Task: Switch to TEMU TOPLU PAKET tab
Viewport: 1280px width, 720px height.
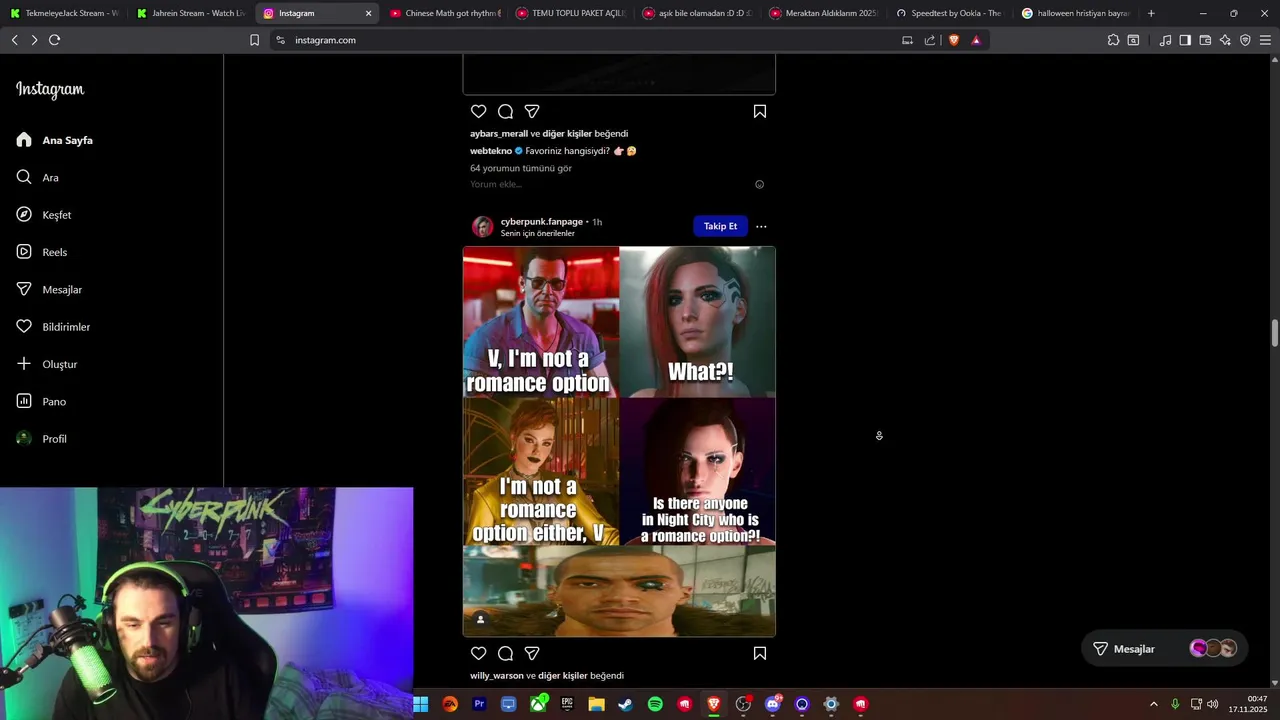Action: (571, 13)
